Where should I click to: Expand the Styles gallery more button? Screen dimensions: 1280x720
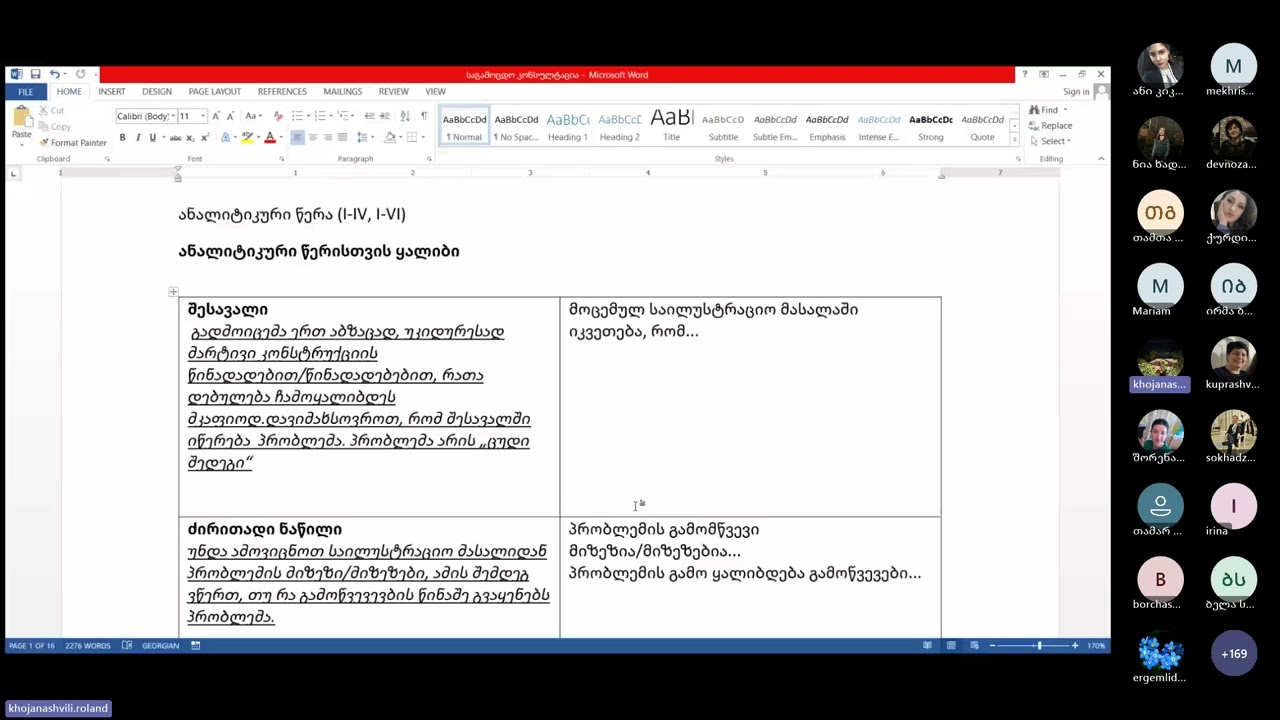click(1014, 138)
